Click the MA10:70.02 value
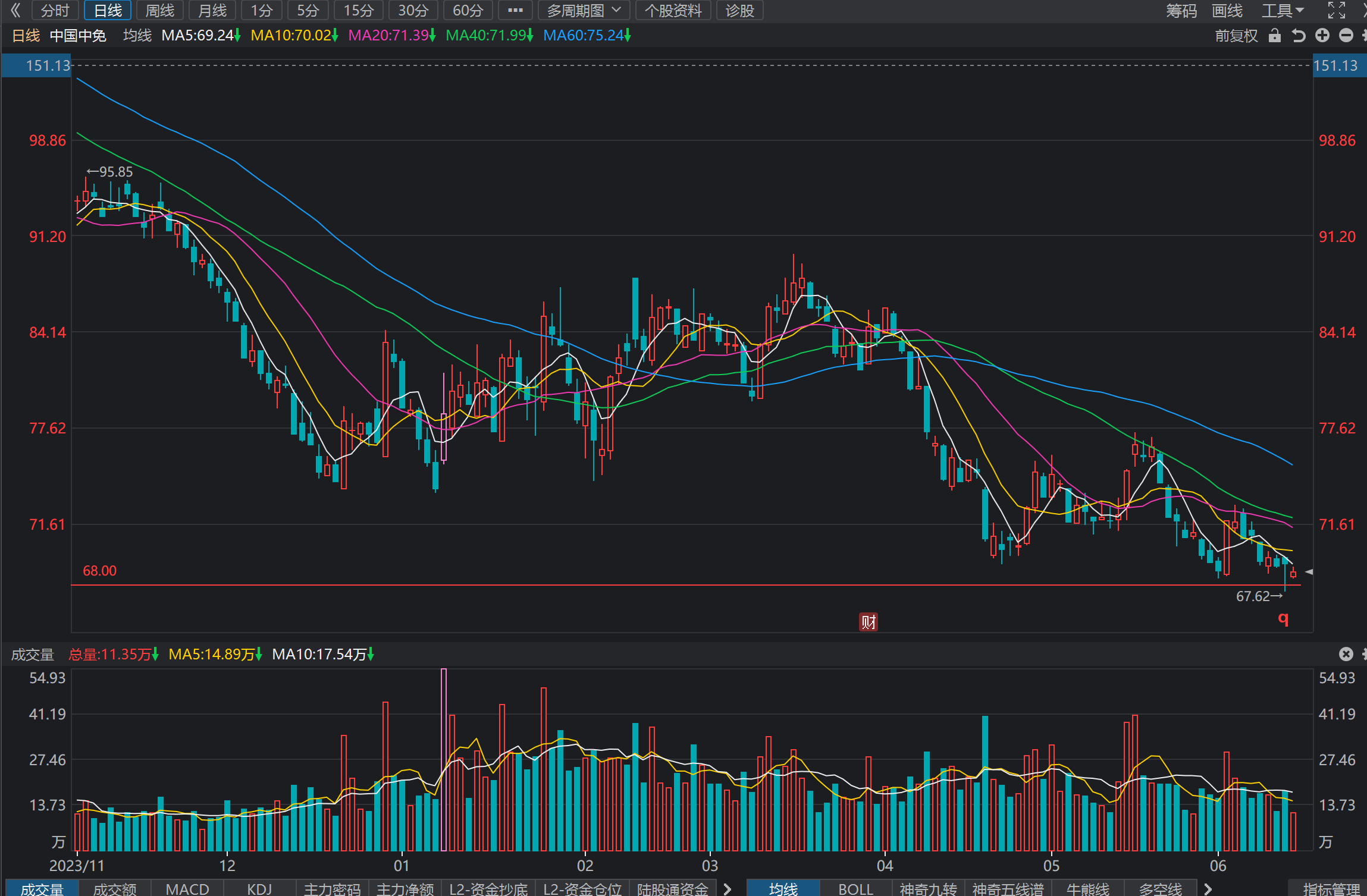This screenshot has width=1367, height=896. point(294,36)
